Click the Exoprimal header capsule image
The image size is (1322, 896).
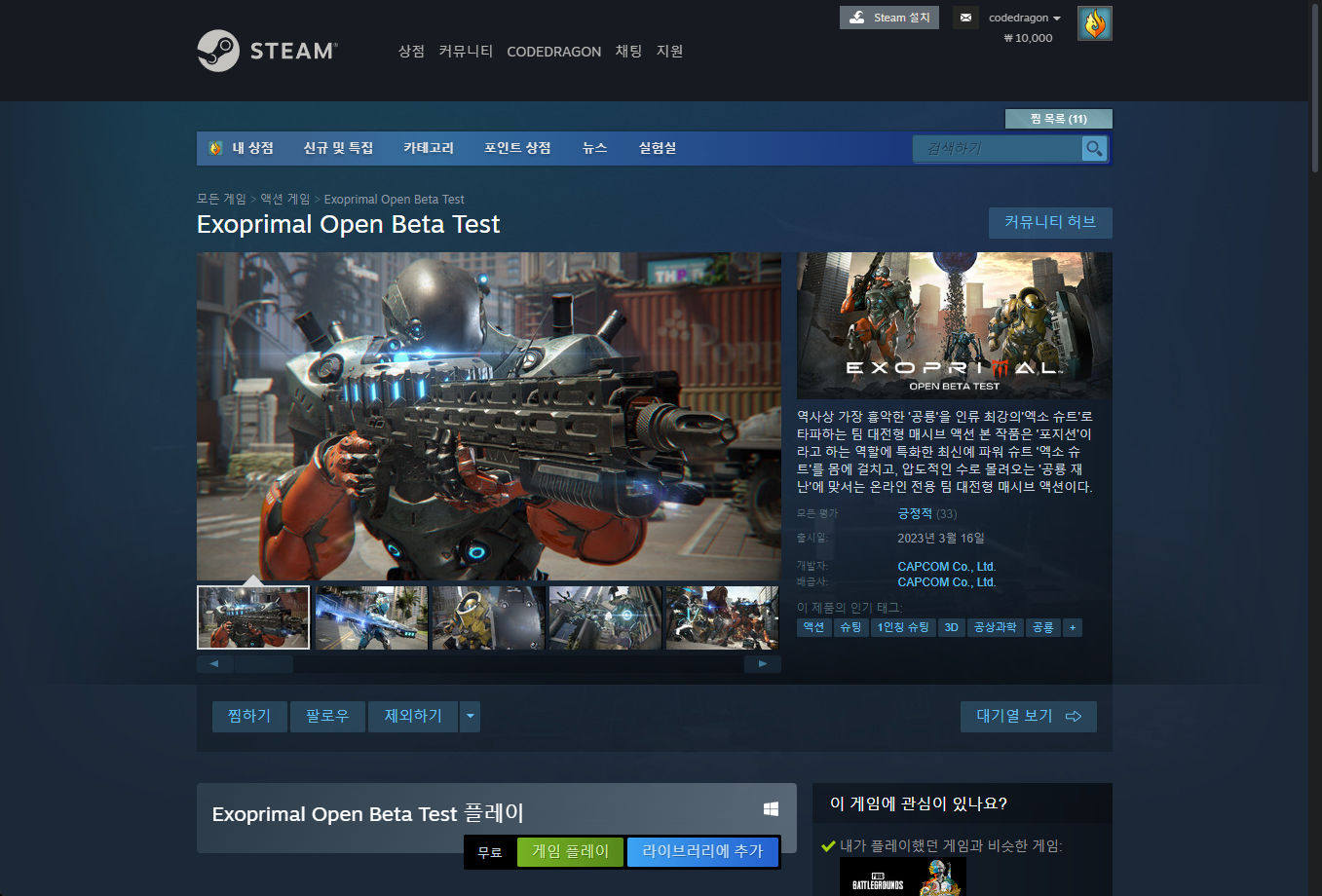[955, 325]
